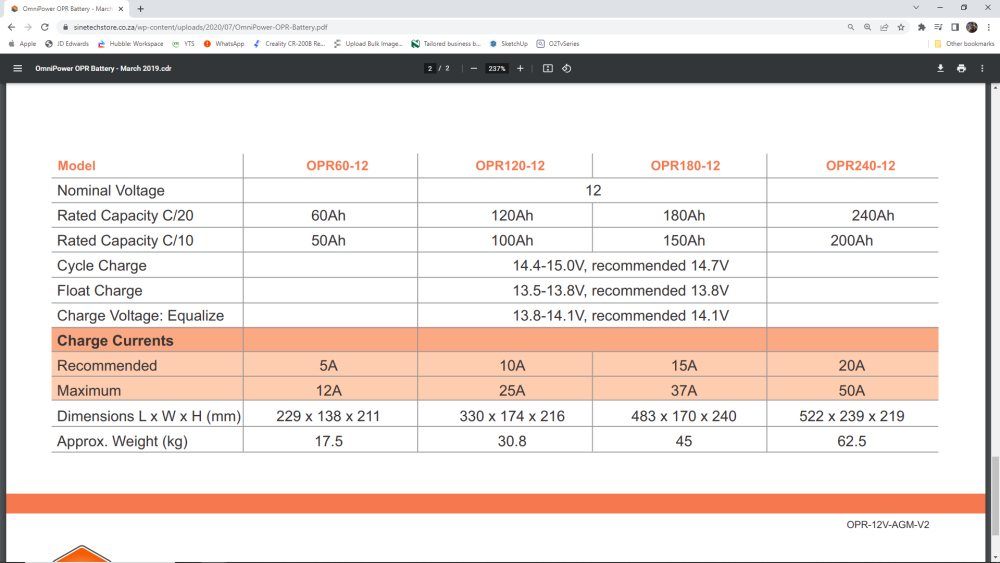The width and height of the screenshot is (1000, 563).
Task: Zoom out the PDF with minus button
Action: [x=473, y=68]
